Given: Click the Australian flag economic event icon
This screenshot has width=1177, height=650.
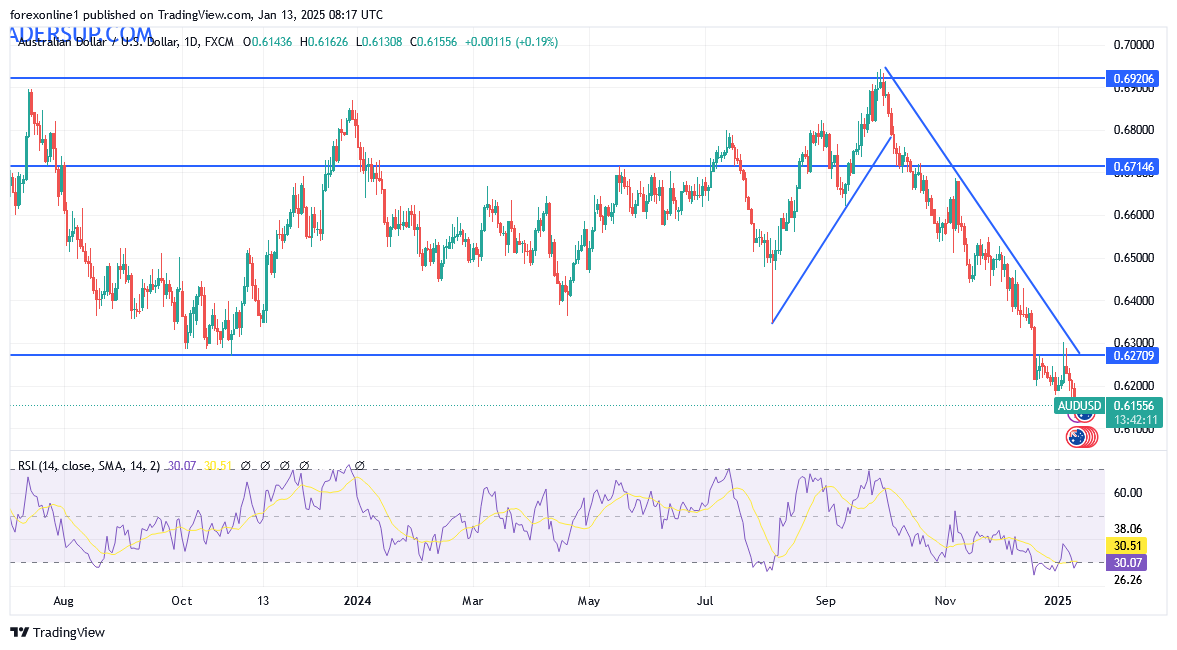Looking at the screenshot, I should coord(1077,437).
